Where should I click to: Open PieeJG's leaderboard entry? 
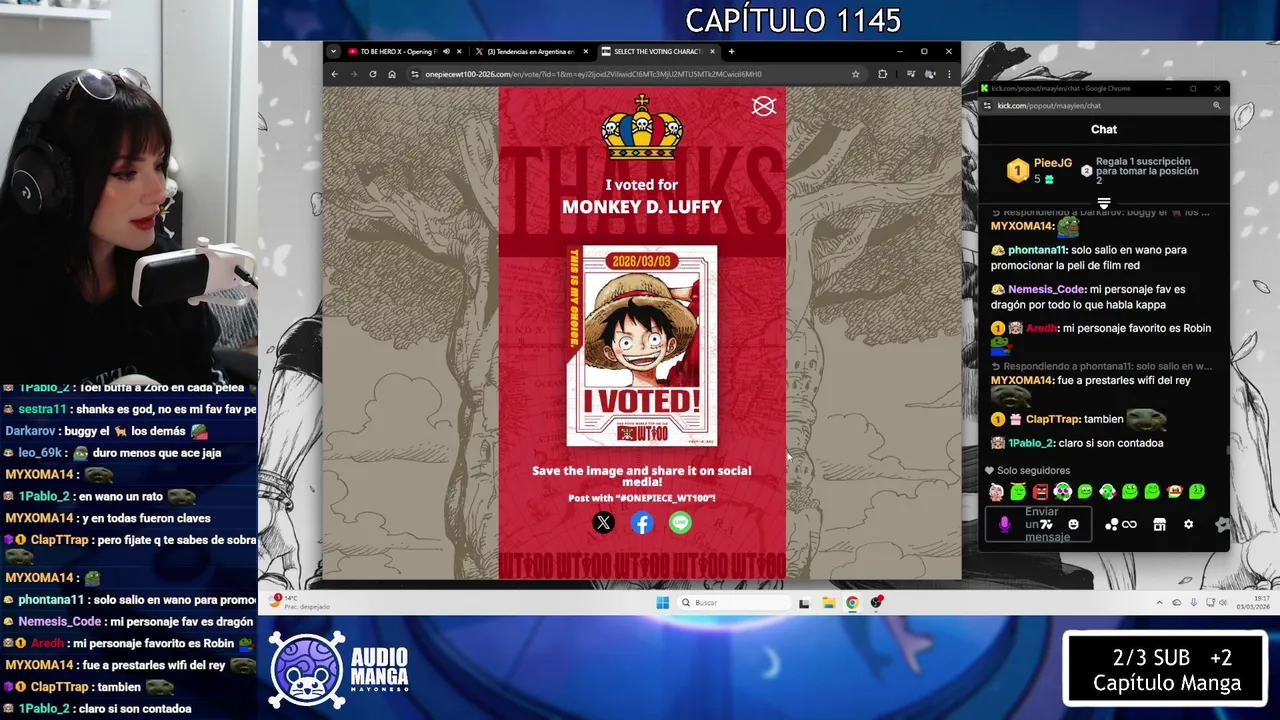coord(1038,170)
